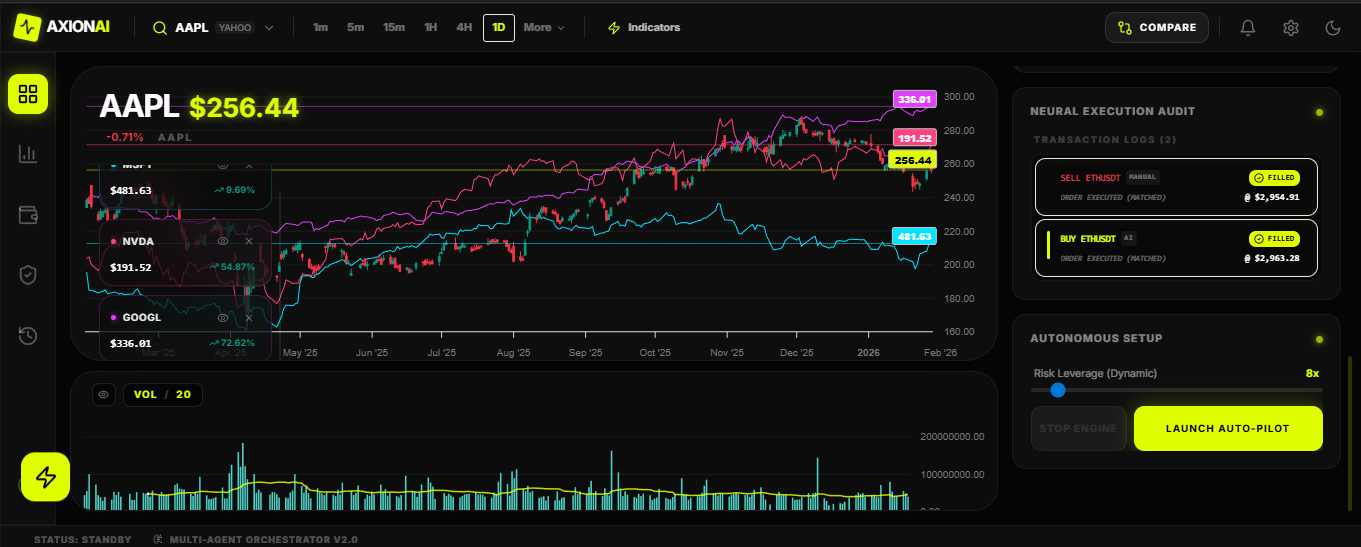Select the 1H timeframe
Image resolution: width=1361 pixels, height=547 pixels.
click(430, 28)
